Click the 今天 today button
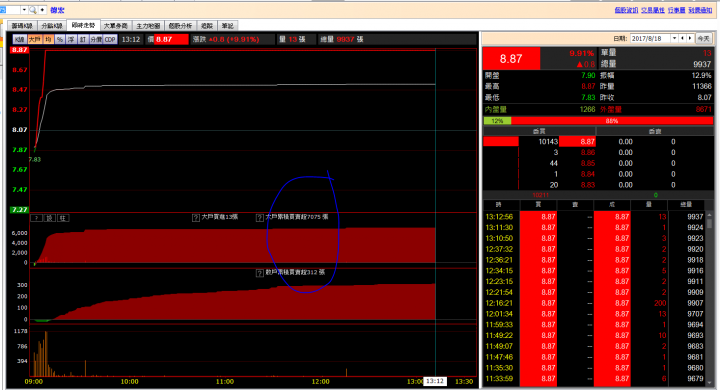 [x=703, y=39]
